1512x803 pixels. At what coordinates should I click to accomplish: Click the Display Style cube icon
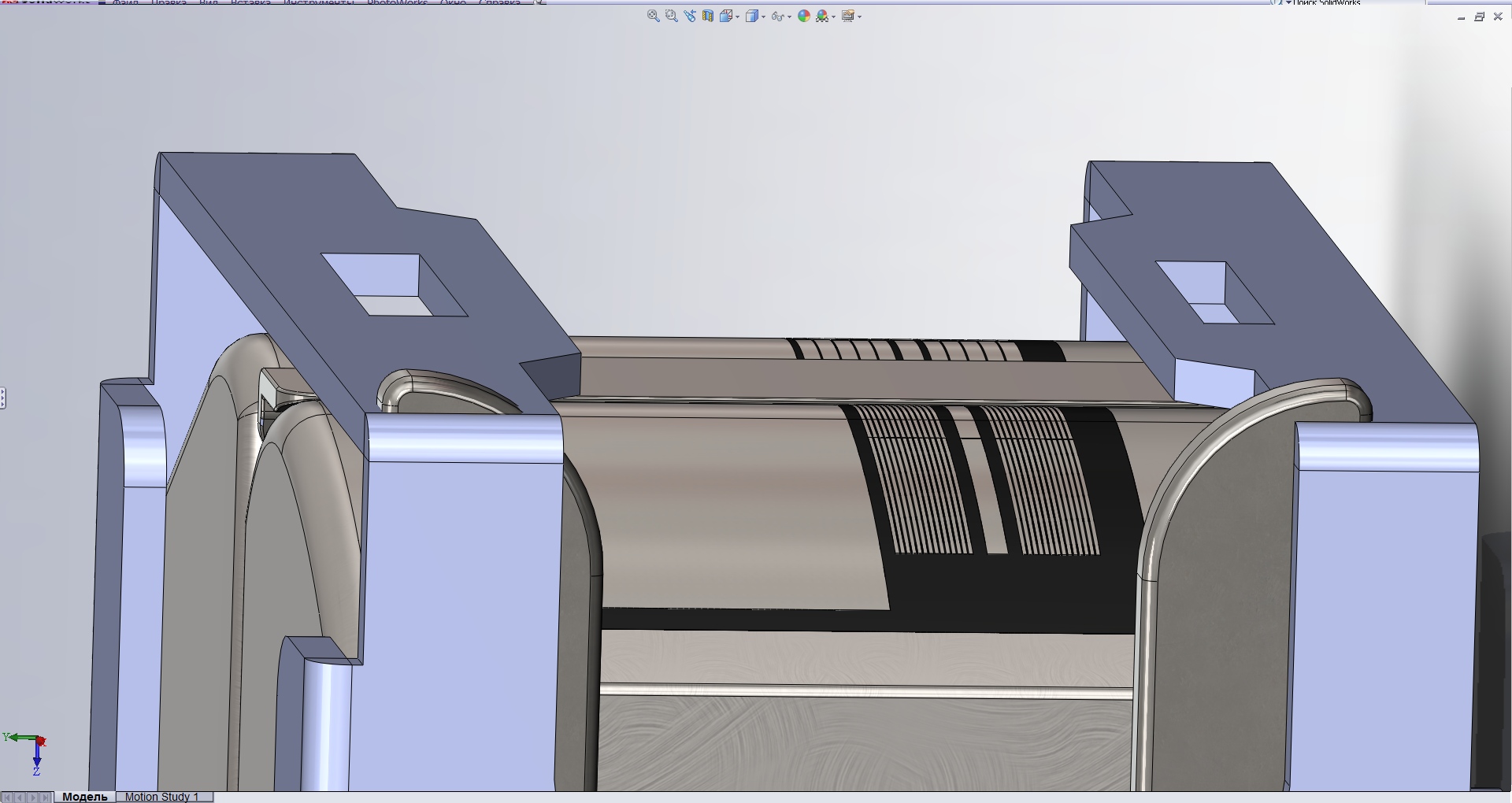752,16
